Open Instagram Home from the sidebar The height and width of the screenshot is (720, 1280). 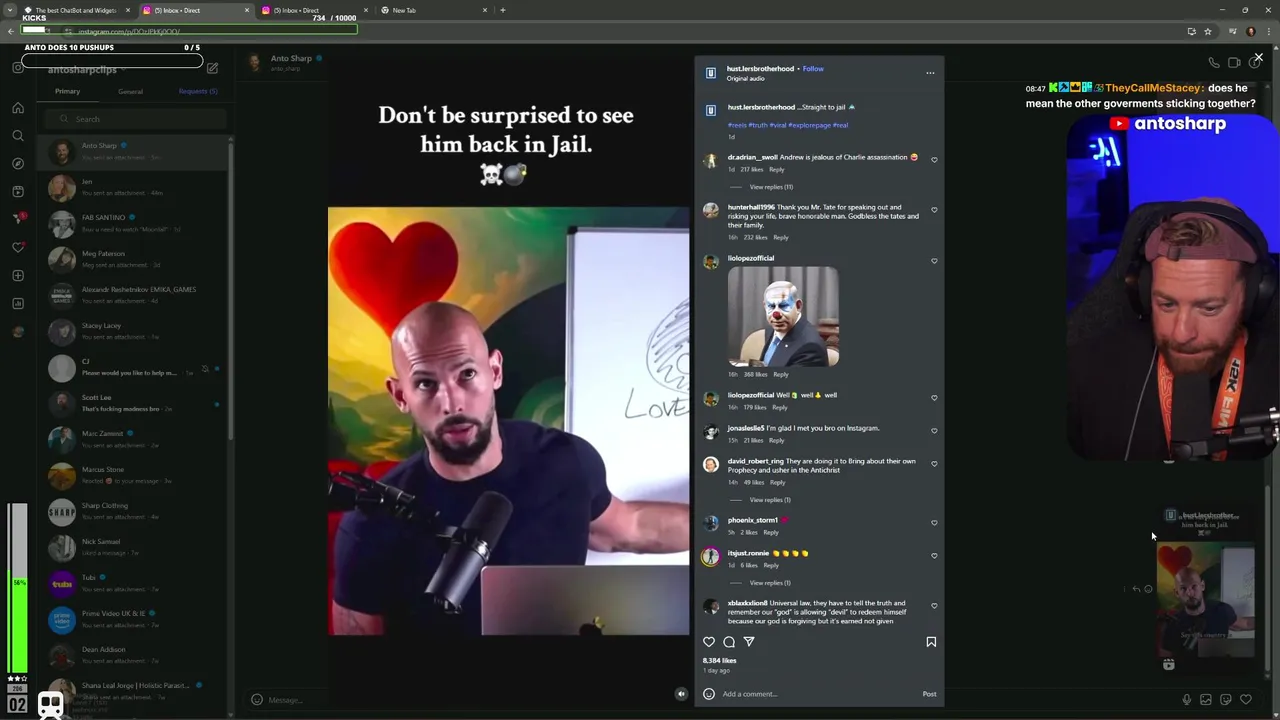[x=18, y=108]
